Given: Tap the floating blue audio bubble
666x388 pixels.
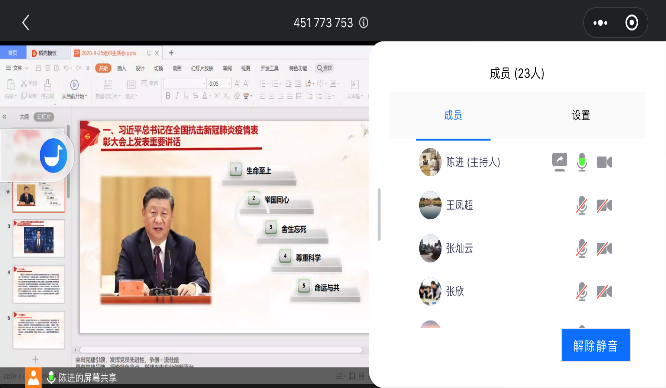Looking at the screenshot, I should [x=54, y=155].
